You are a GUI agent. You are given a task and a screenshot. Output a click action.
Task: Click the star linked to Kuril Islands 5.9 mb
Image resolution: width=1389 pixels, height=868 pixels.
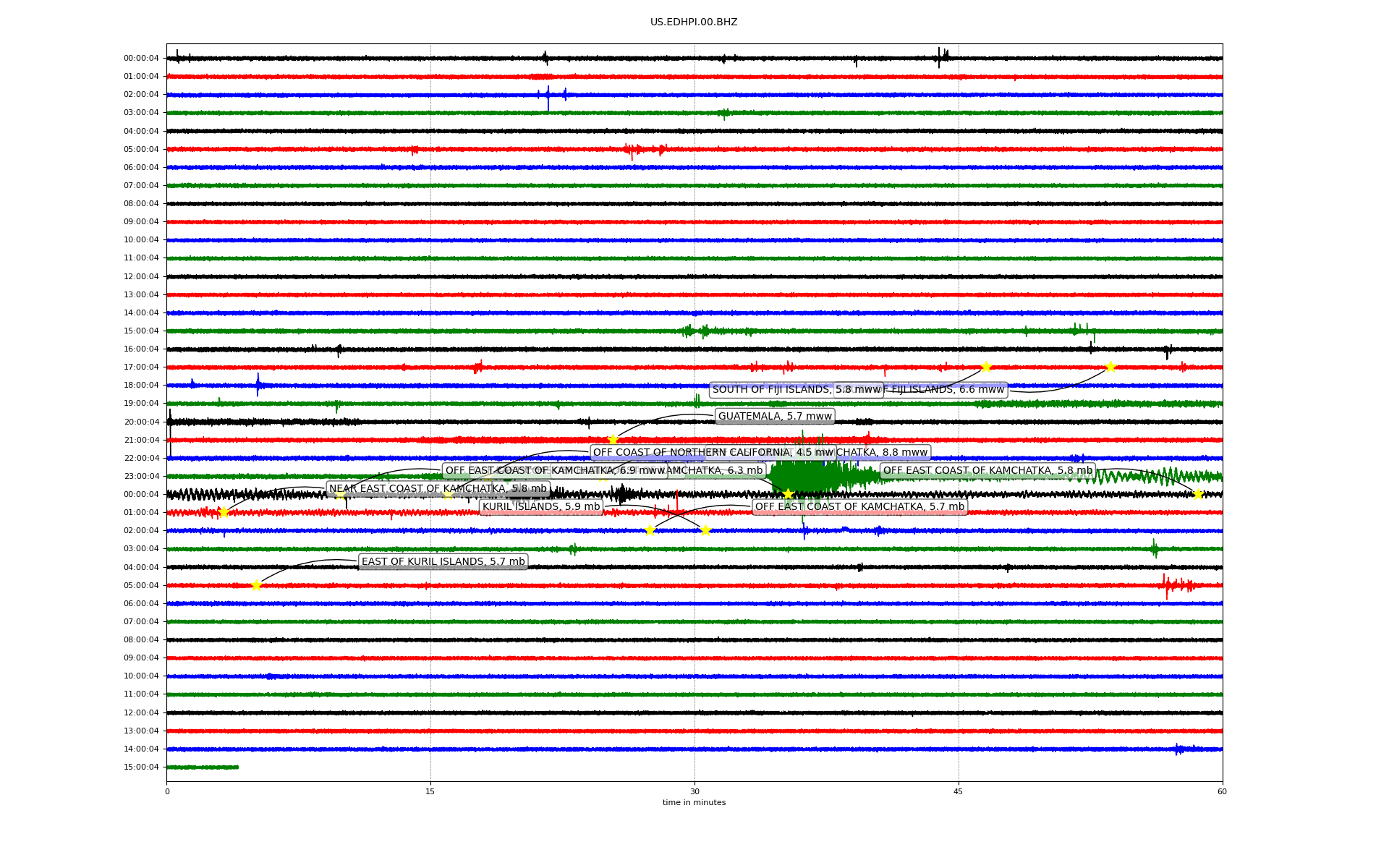click(706, 530)
